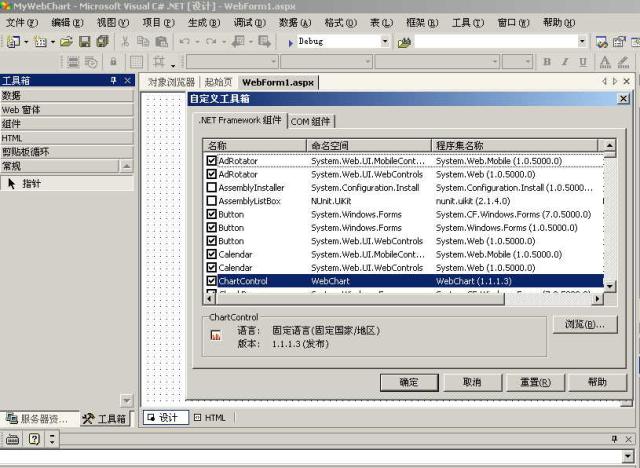Image resolution: width=640 pixels, height=468 pixels.
Task: Switch to the 服务器资源 panel tab
Action: coord(39,419)
